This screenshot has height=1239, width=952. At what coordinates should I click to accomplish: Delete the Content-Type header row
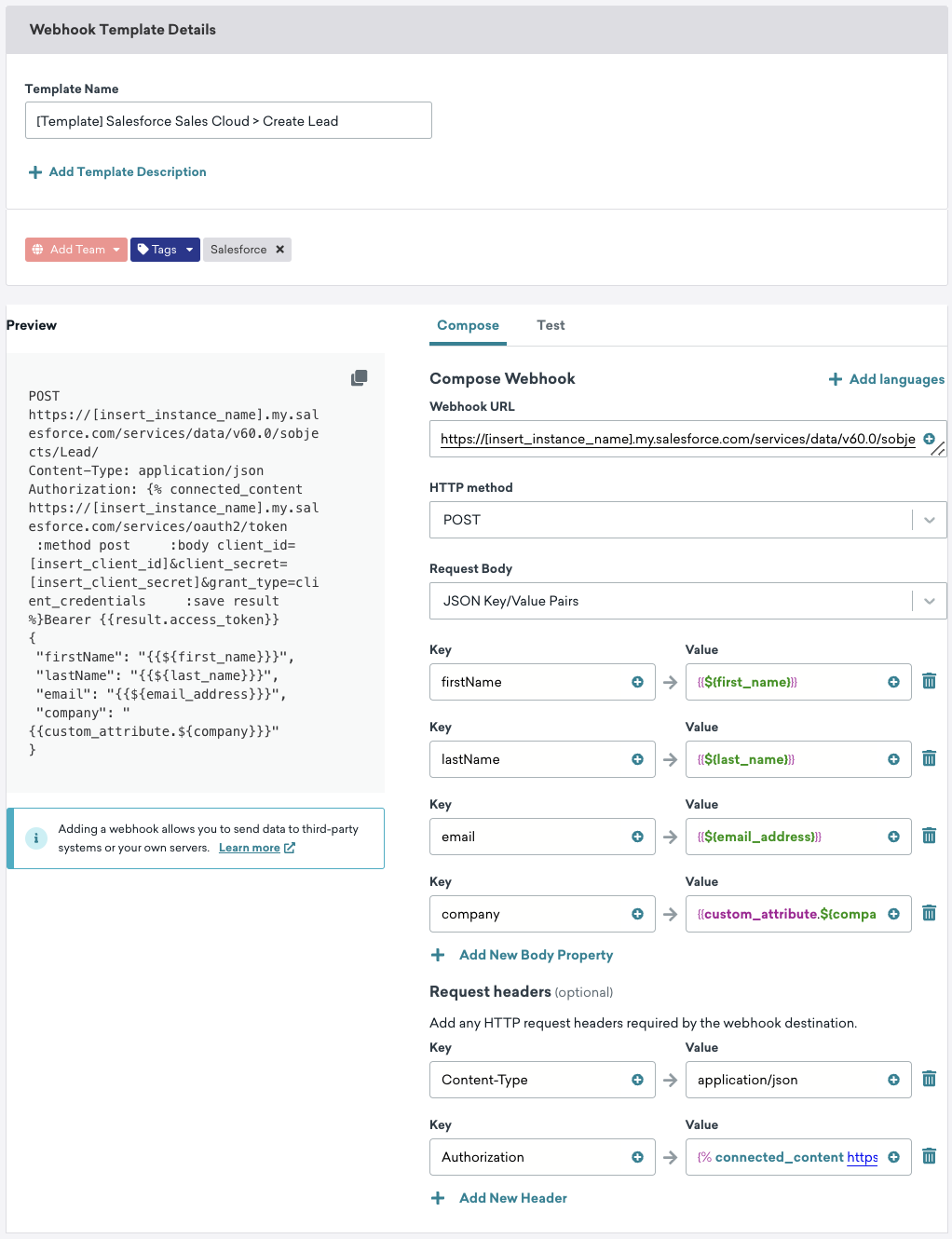coord(929,1080)
